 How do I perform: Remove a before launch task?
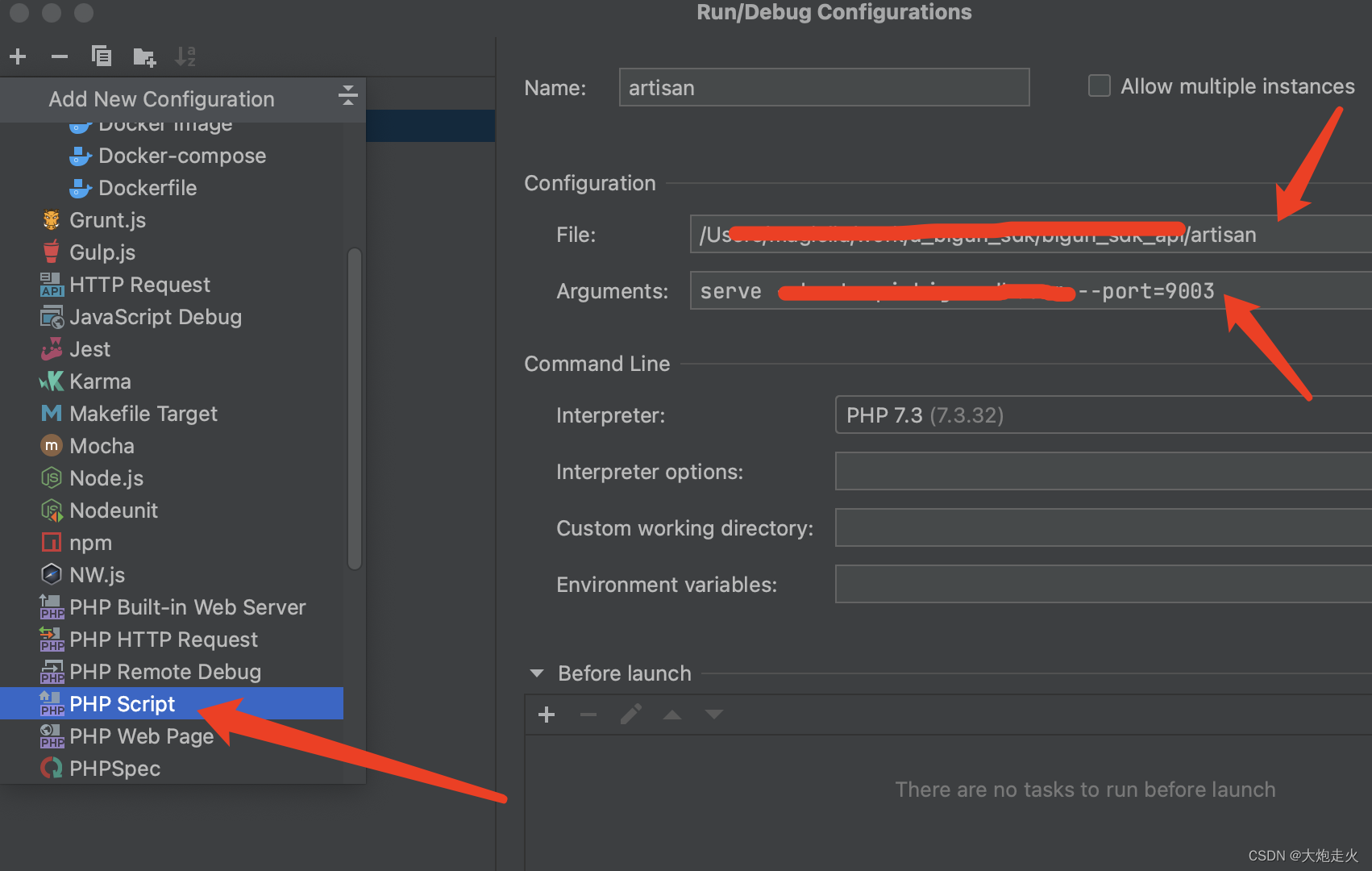pos(588,715)
